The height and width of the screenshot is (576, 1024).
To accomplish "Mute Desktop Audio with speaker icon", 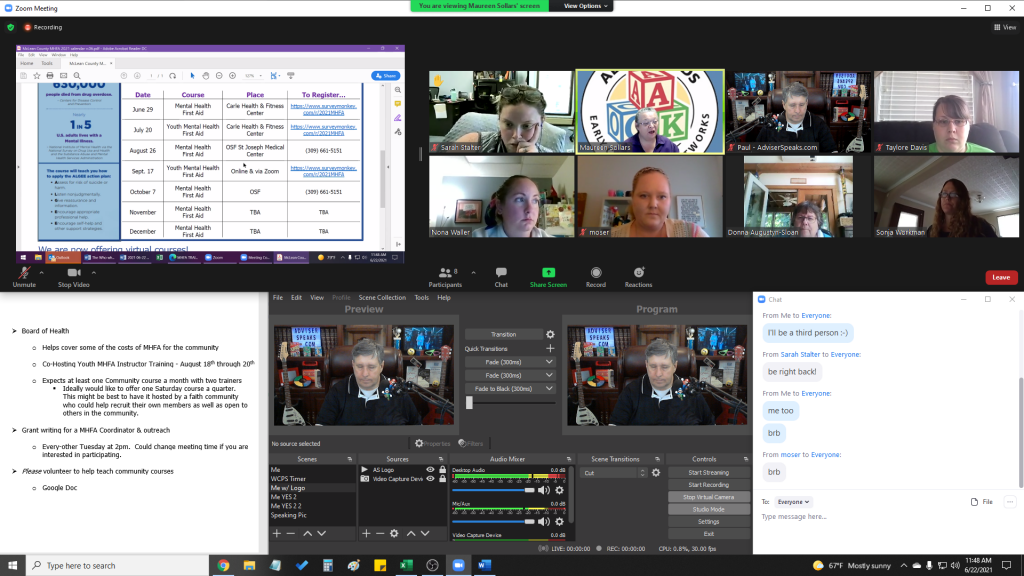I will 543,490.
